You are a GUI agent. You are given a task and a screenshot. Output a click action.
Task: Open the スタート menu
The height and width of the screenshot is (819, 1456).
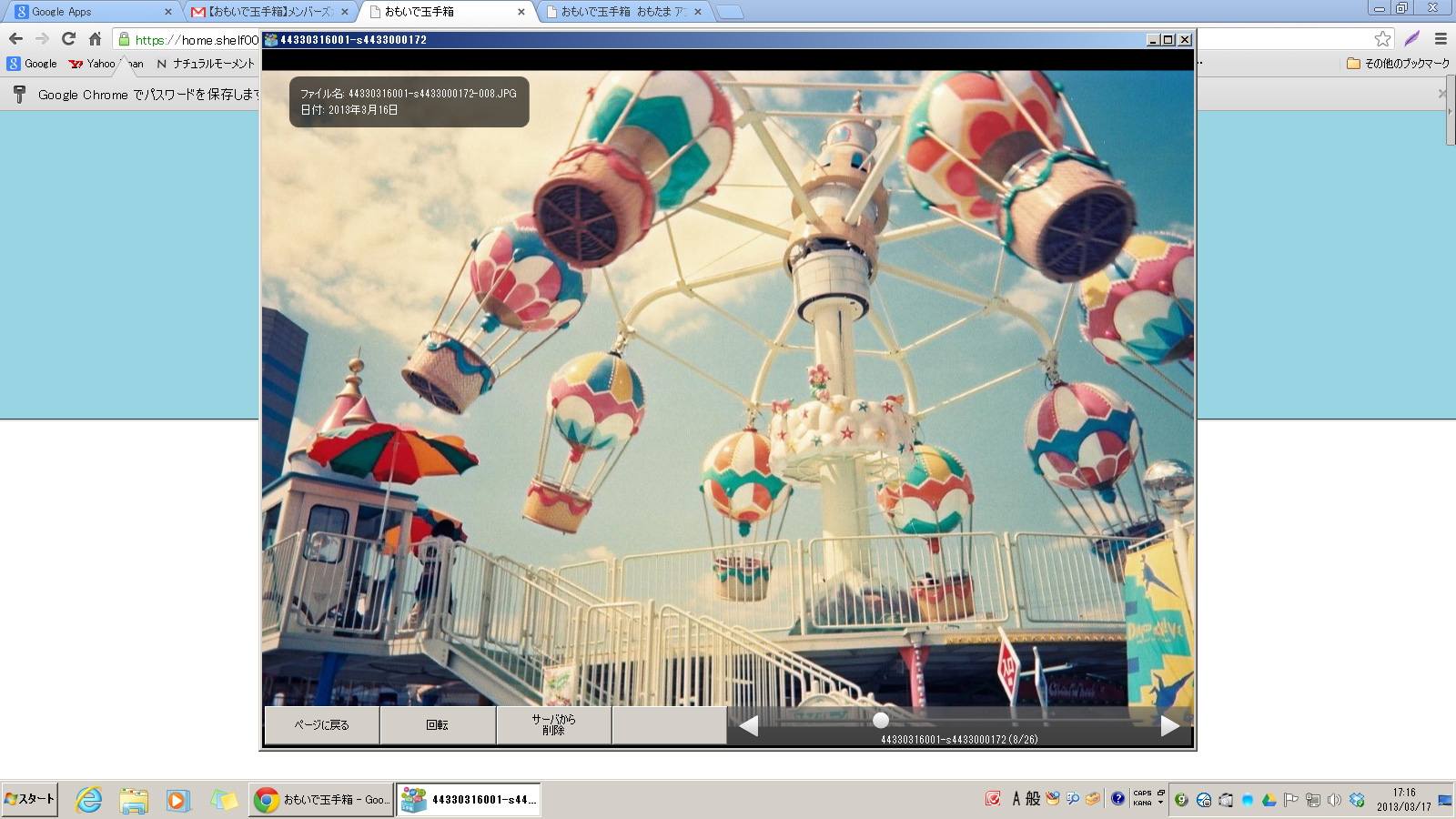point(30,799)
